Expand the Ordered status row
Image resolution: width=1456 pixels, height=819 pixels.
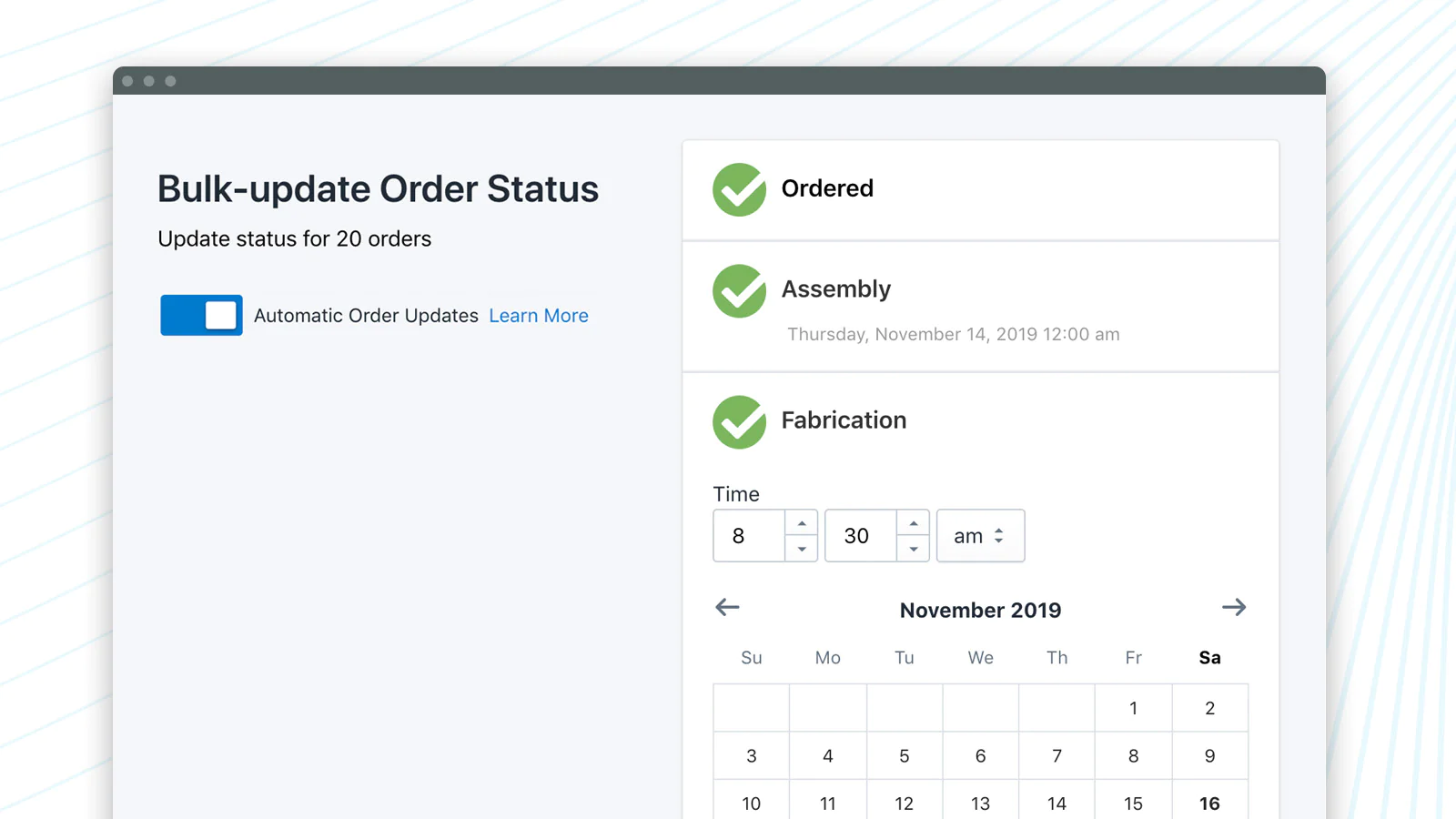click(981, 189)
